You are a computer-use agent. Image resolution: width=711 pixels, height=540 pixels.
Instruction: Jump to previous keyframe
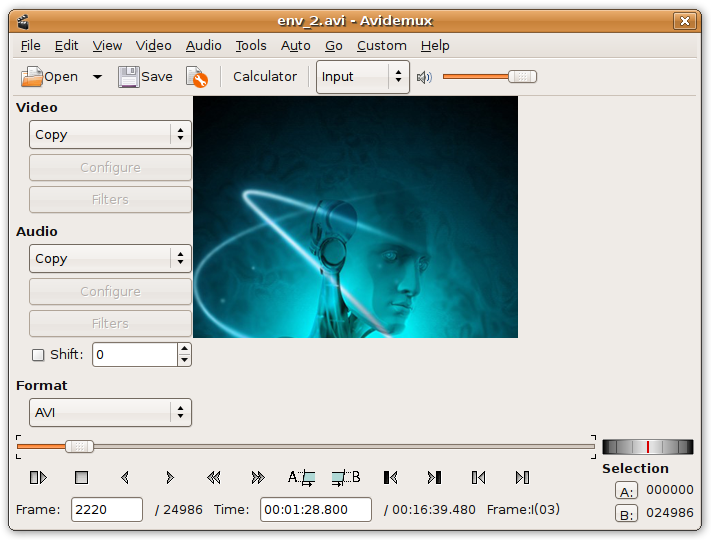[214, 477]
